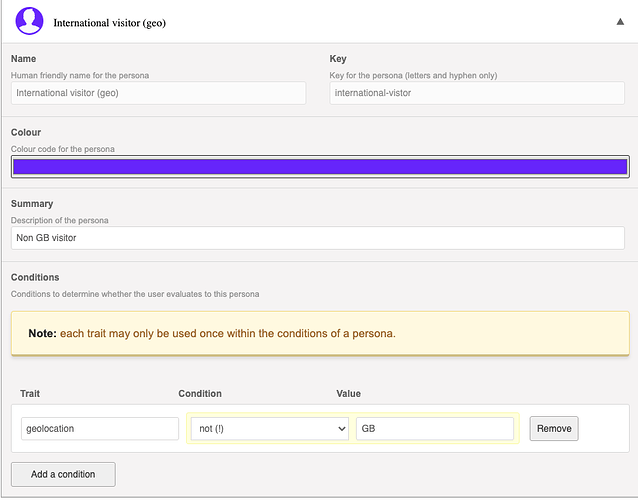
Task: Edit the geolocation Trait field
Action: coord(99,428)
